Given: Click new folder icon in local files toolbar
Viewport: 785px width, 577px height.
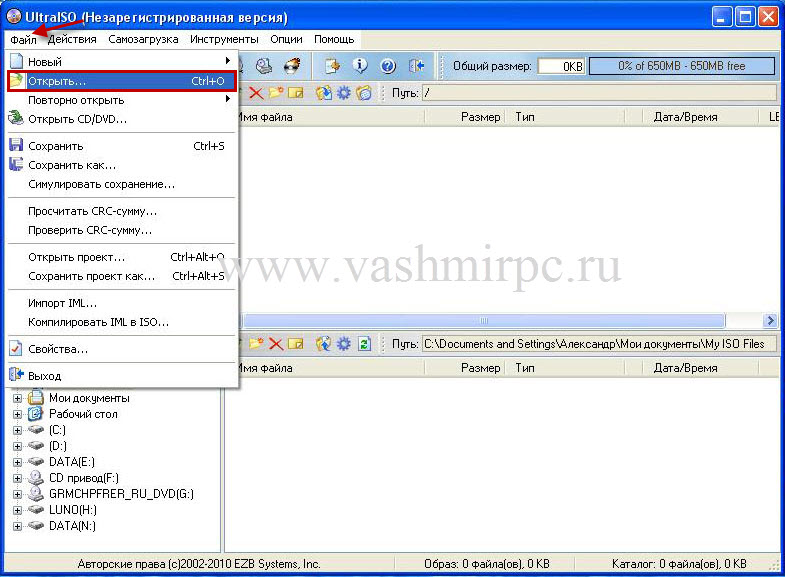Looking at the screenshot, I should pyautogui.click(x=256, y=344).
